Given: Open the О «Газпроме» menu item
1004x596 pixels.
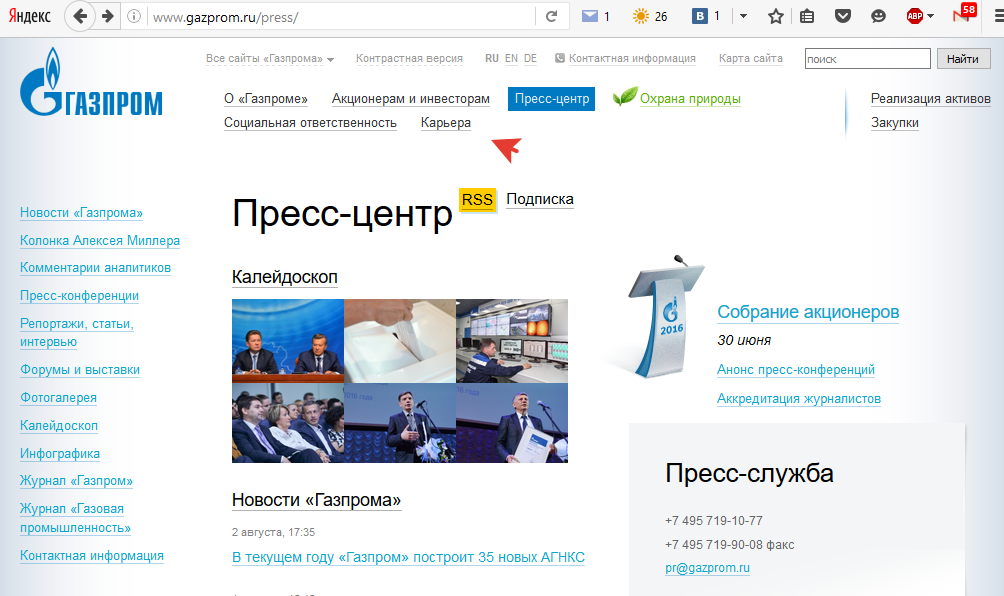Looking at the screenshot, I should pyautogui.click(x=266, y=99).
